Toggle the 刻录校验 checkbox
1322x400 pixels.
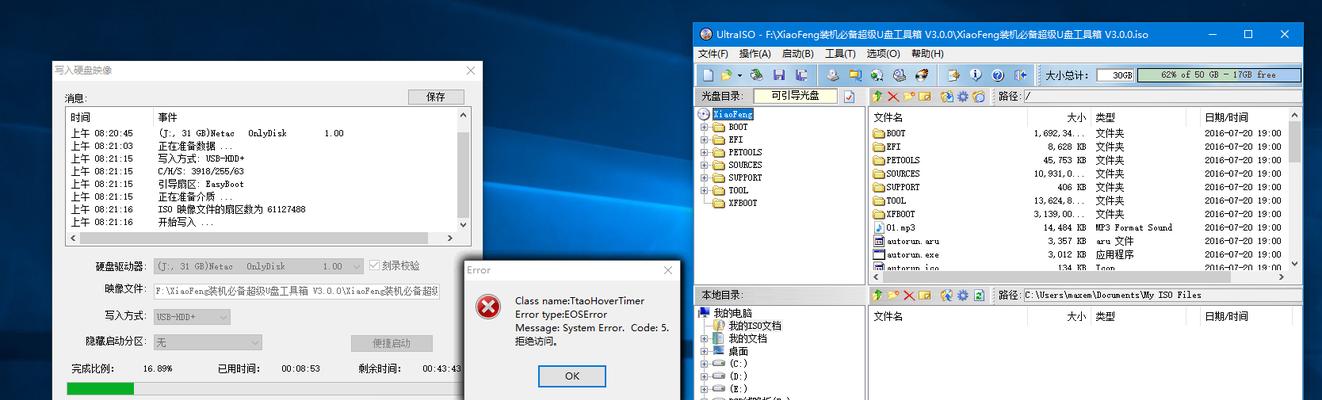[375, 266]
